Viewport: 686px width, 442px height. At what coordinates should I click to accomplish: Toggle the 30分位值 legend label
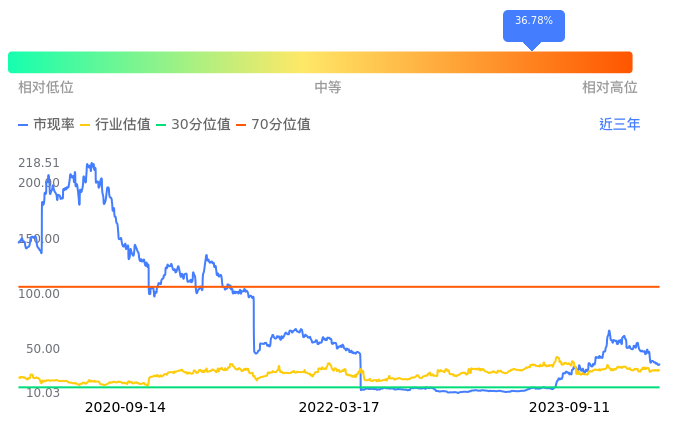coord(201,125)
